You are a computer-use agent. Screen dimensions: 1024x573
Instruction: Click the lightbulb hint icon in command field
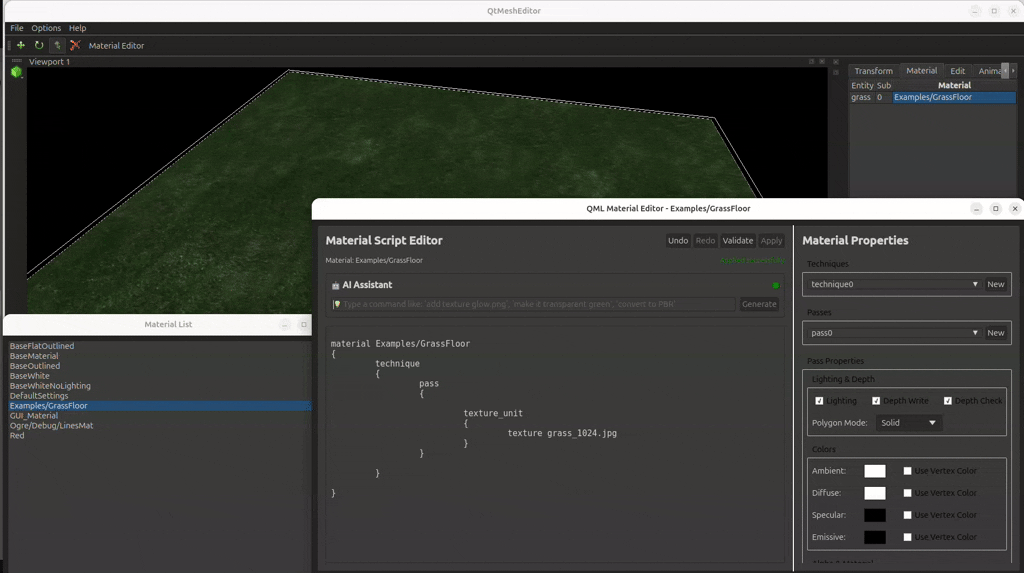(337, 304)
